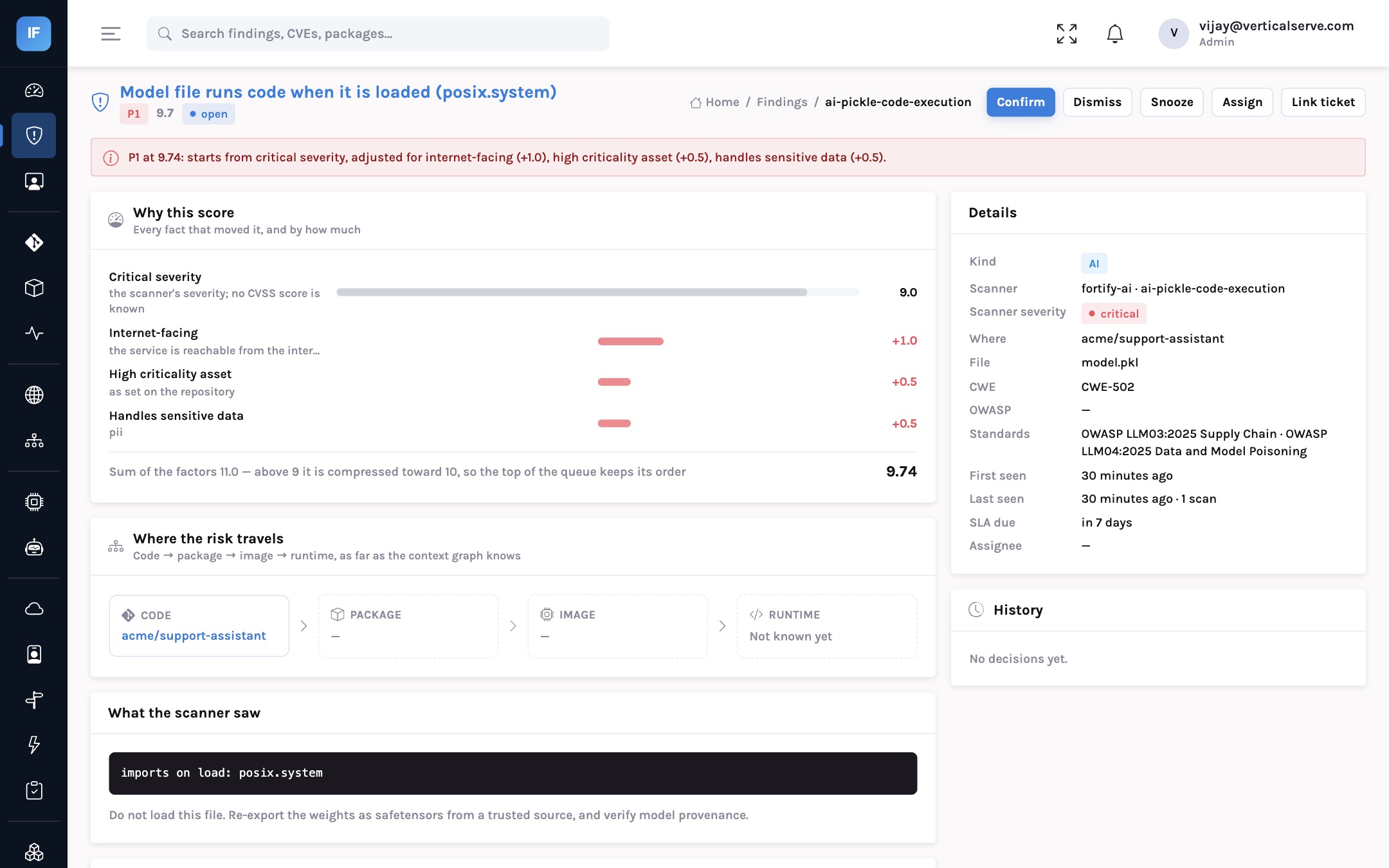Click the PACKAGE stage card
The image size is (1389, 868).
[408, 626]
